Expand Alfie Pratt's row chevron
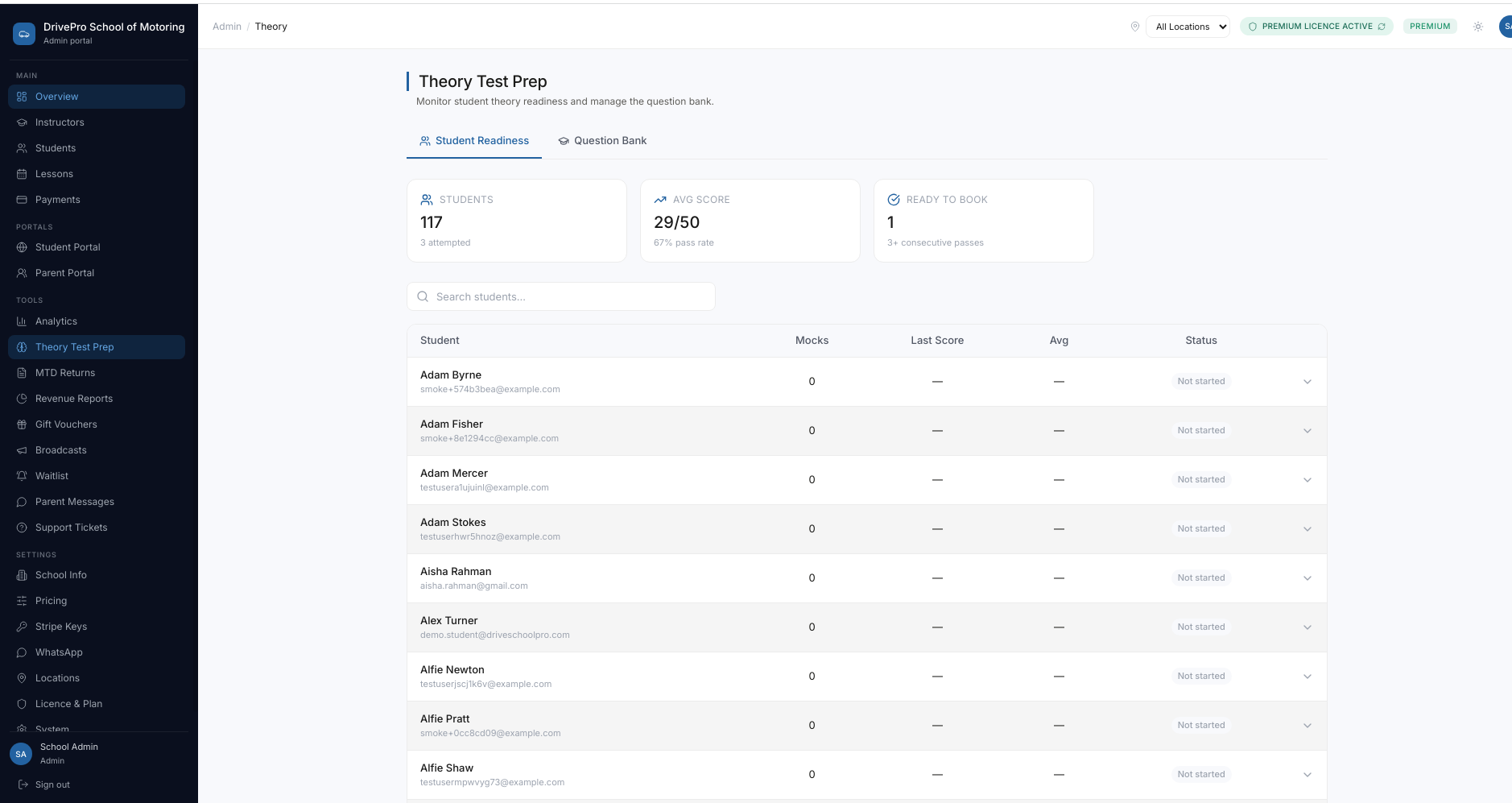Viewport: 1512px width, 803px height. coord(1308,726)
